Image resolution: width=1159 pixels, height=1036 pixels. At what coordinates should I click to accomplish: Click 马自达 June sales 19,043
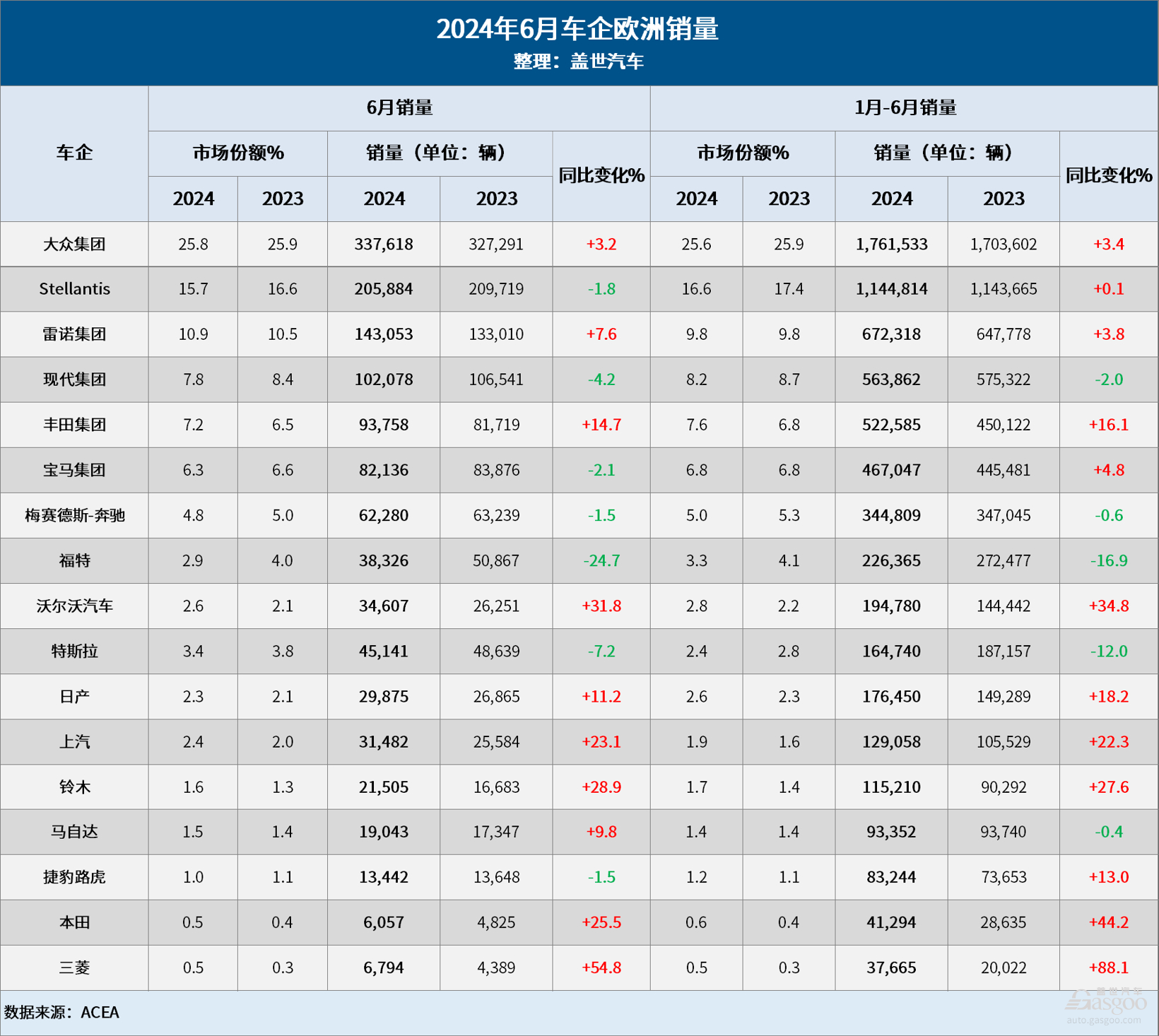click(x=384, y=832)
